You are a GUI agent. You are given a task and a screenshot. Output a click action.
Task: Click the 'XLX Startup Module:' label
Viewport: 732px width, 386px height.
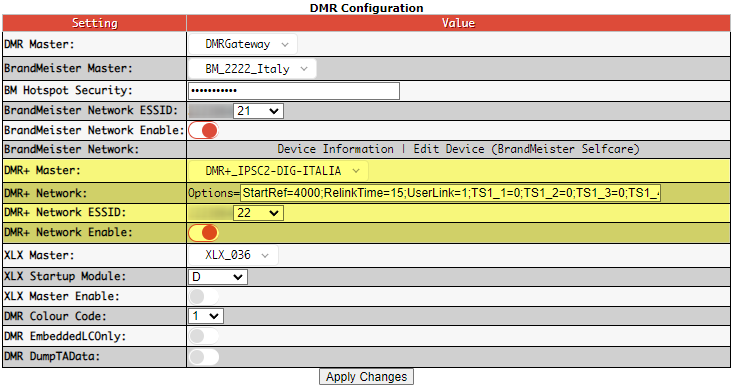tap(65, 276)
